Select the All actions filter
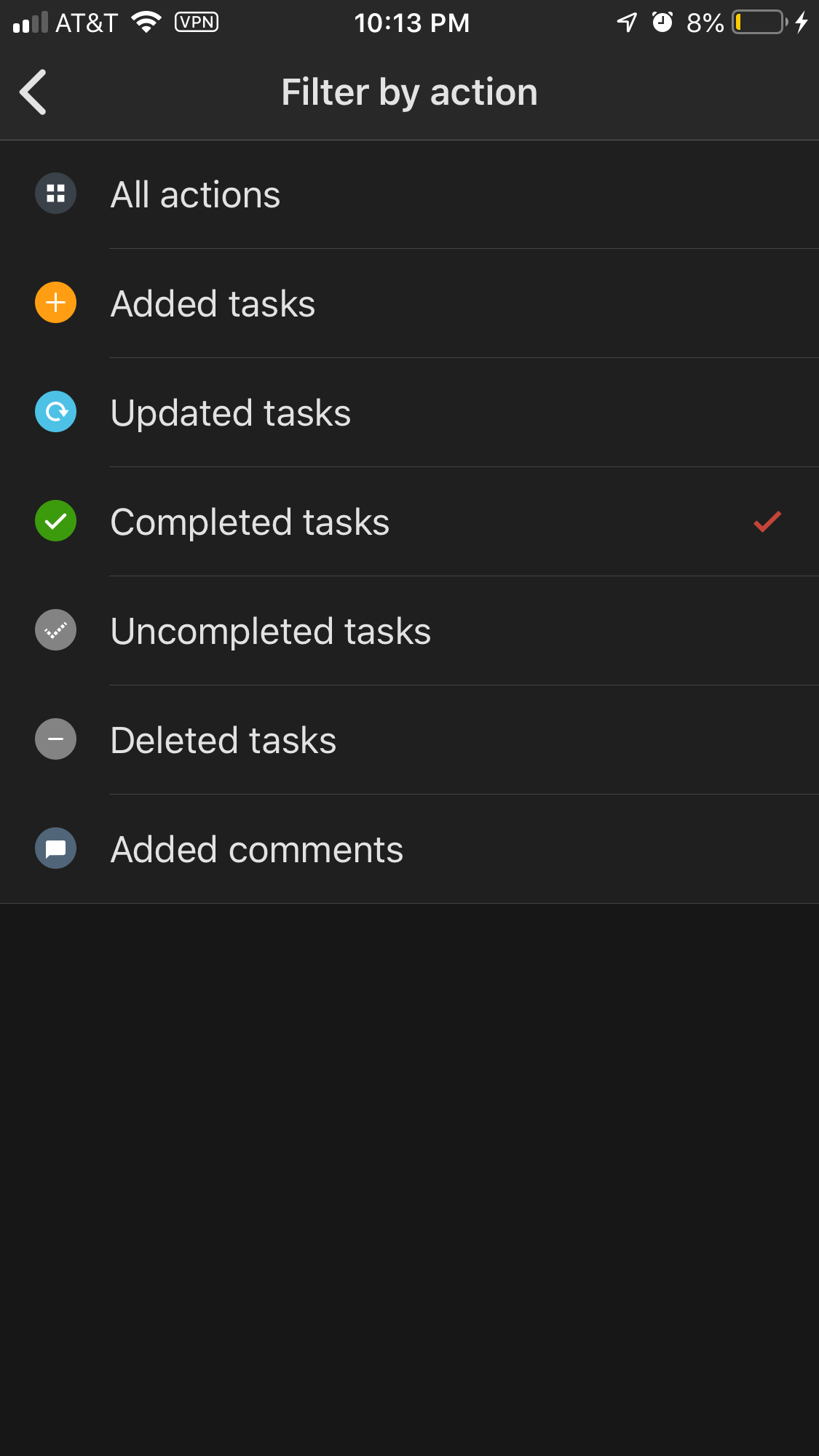 (x=409, y=194)
